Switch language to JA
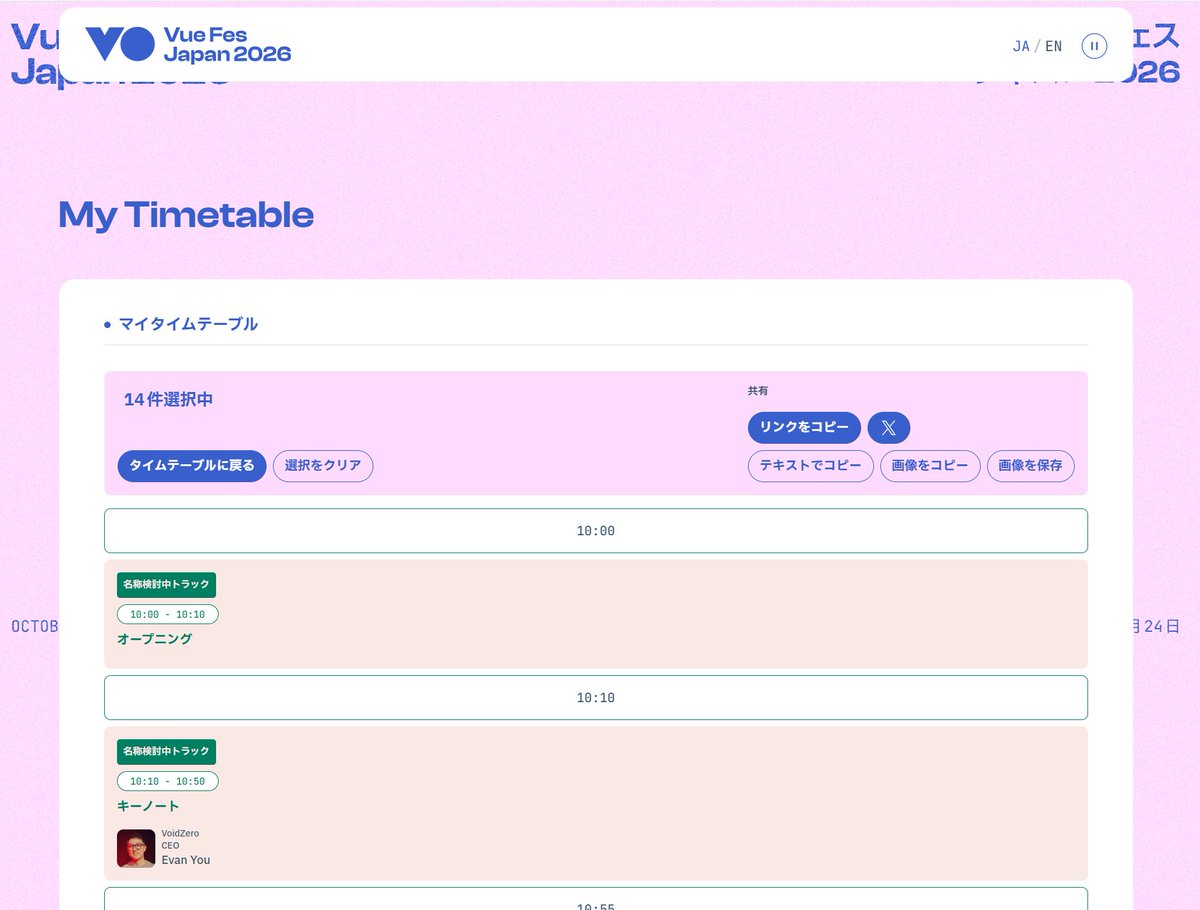This screenshot has width=1200, height=910. [x=1021, y=46]
